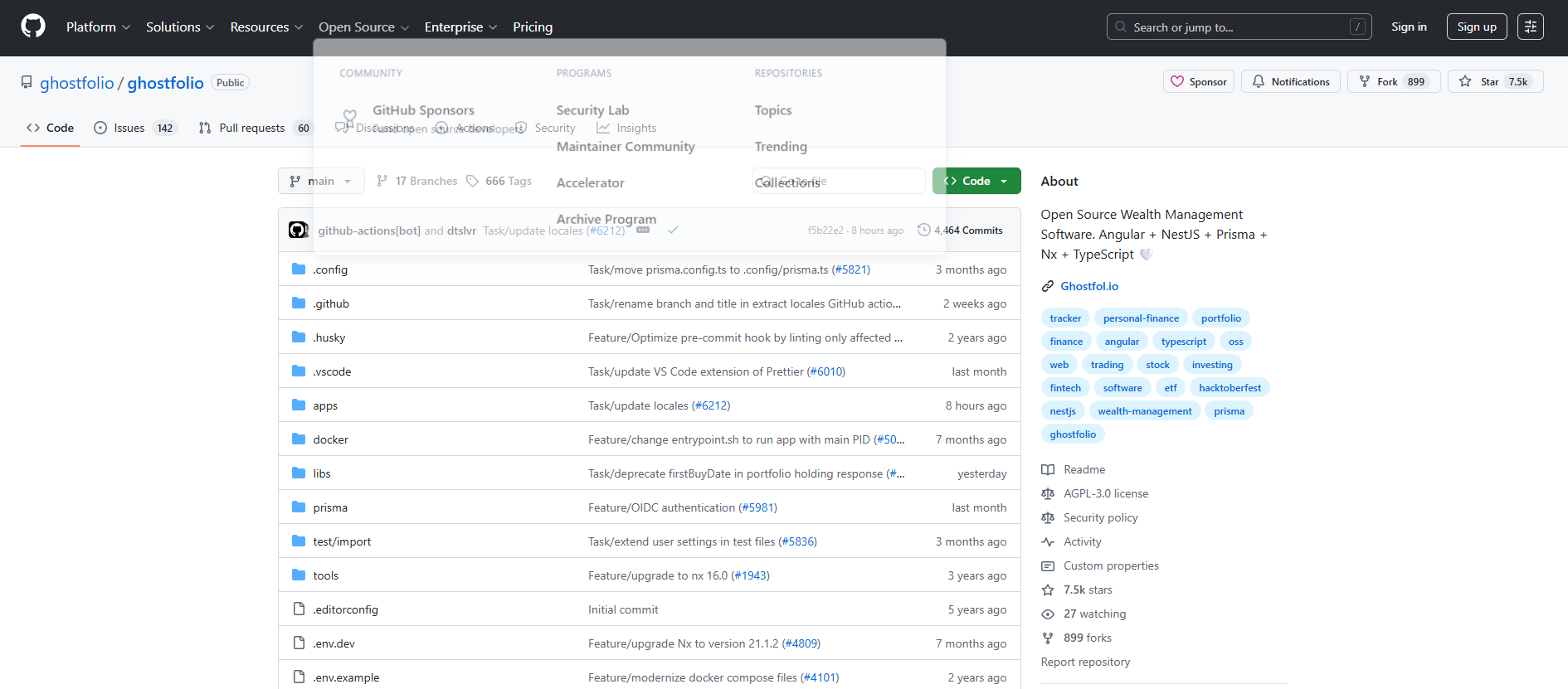Open the .github folder icon

point(299,303)
